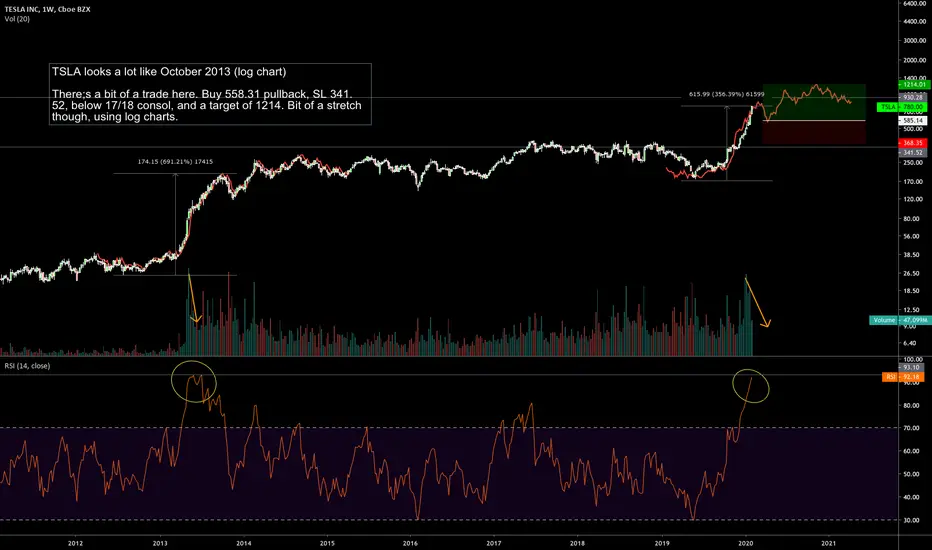This screenshot has width=932, height=550.
Task: Click the 12.50 price scale value
Action: (x=912, y=310)
